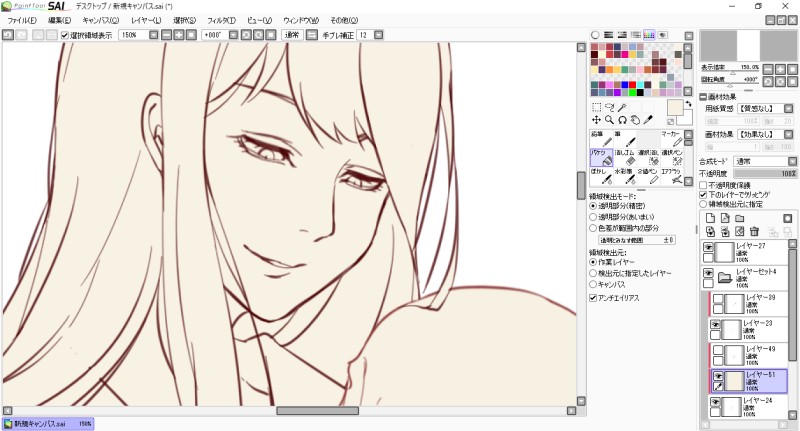Open the 編集(E) menu

point(59,20)
